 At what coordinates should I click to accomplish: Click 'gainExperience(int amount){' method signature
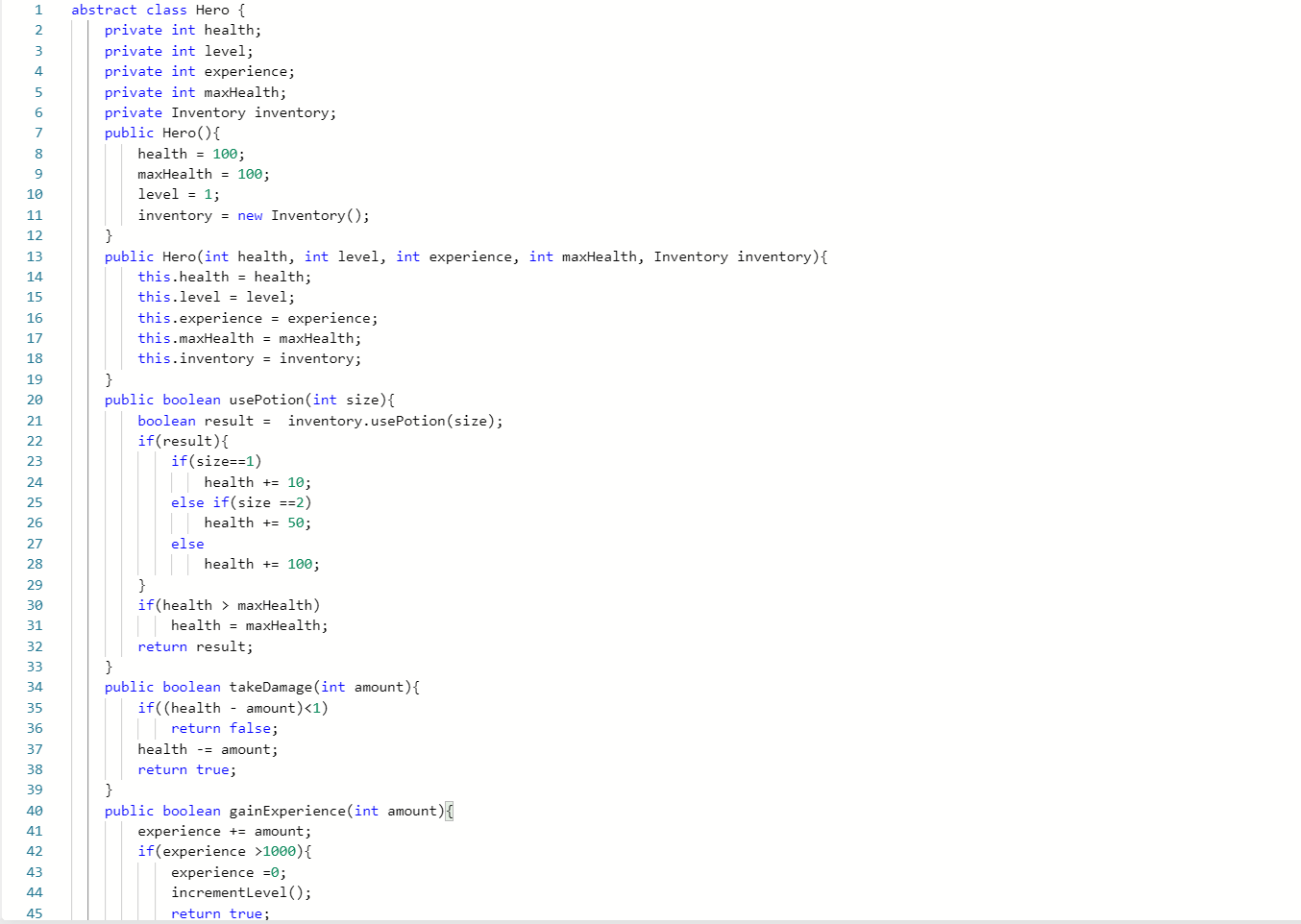point(341,811)
